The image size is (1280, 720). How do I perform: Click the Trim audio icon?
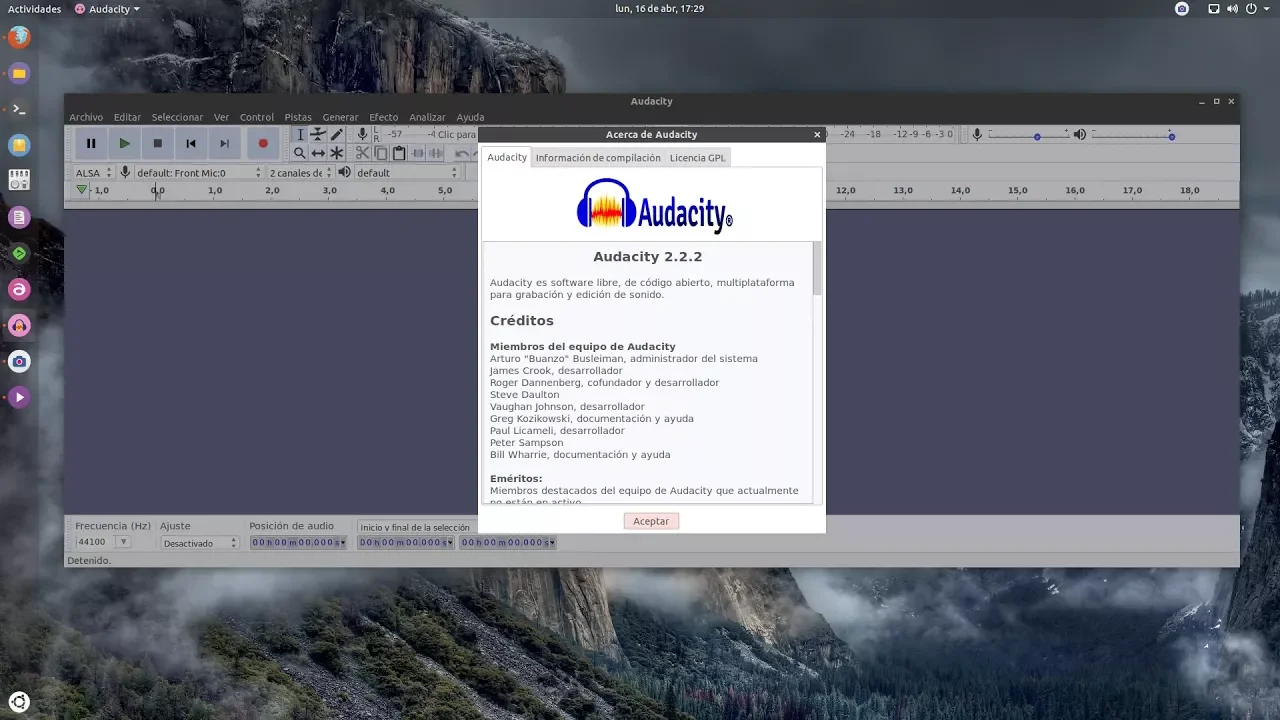[x=418, y=153]
